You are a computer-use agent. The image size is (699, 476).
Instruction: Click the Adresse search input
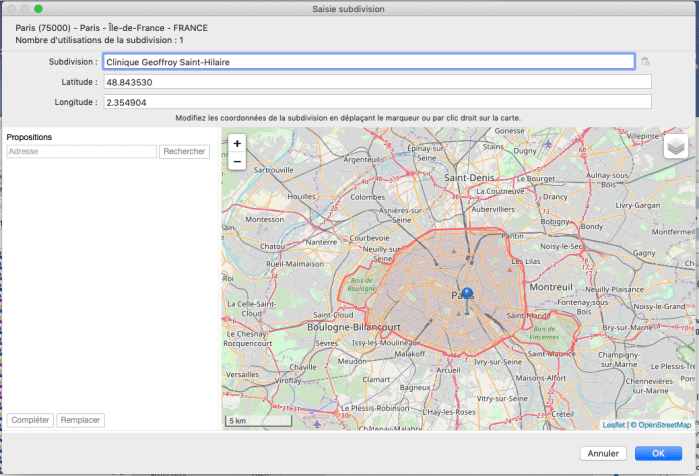click(x=81, y=152)
